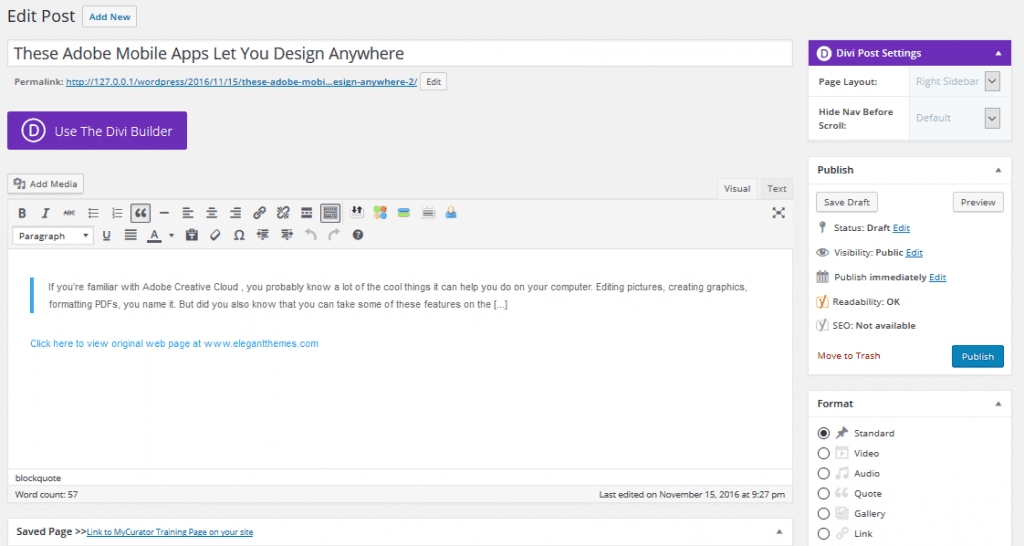Screen dimensions: 1024x546
Task: Insert the Read More tag
Action: pos(306,213)
